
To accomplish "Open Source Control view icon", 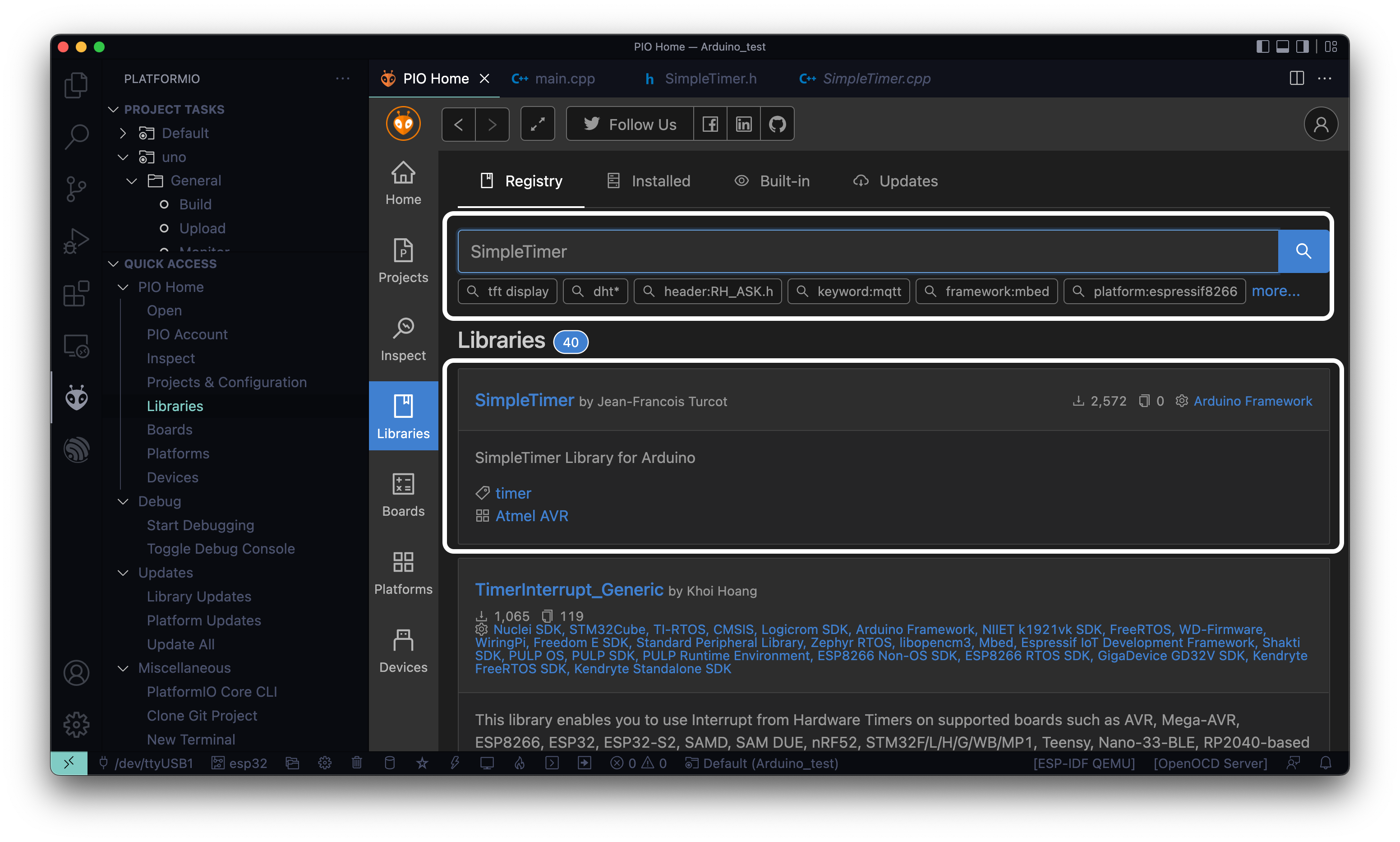I will click(x=77, y=189).
